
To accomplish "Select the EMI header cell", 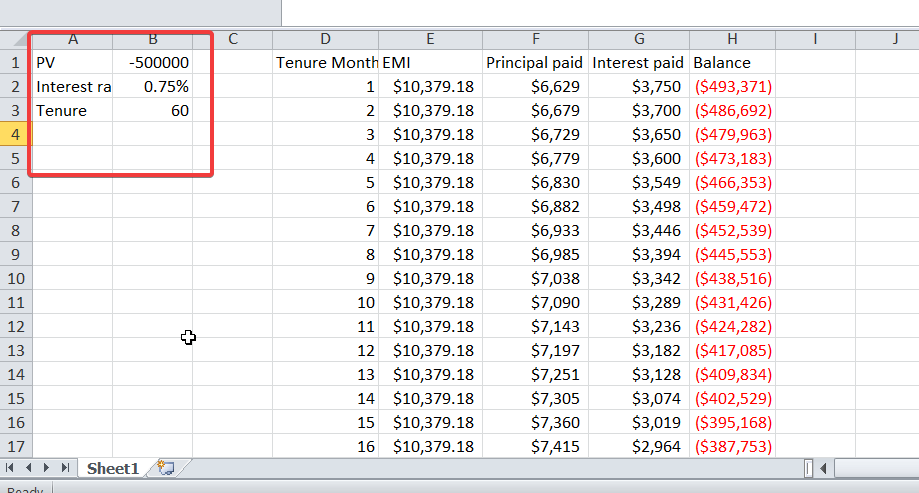I will pyautogui.click(x=430, y=62).
